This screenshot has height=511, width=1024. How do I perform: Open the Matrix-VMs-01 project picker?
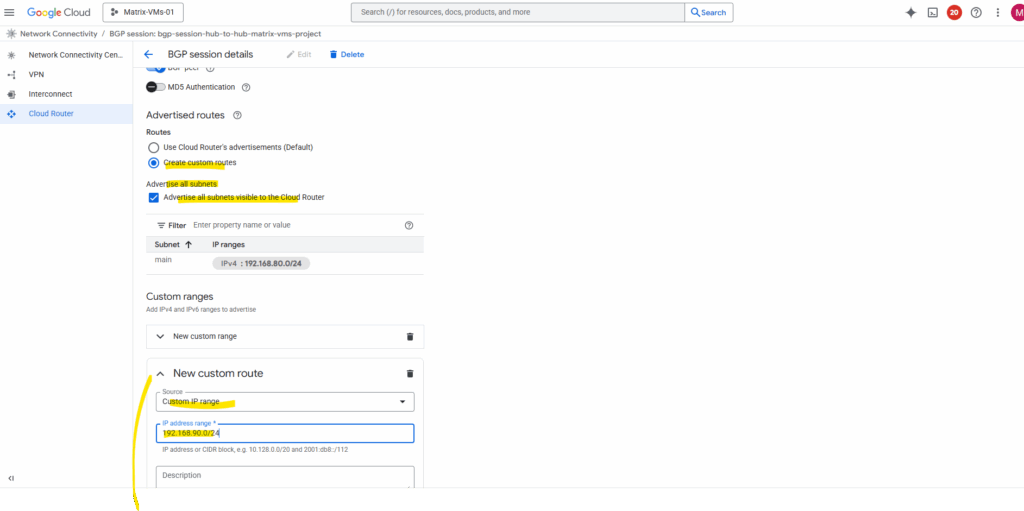[x=143, y=12]
